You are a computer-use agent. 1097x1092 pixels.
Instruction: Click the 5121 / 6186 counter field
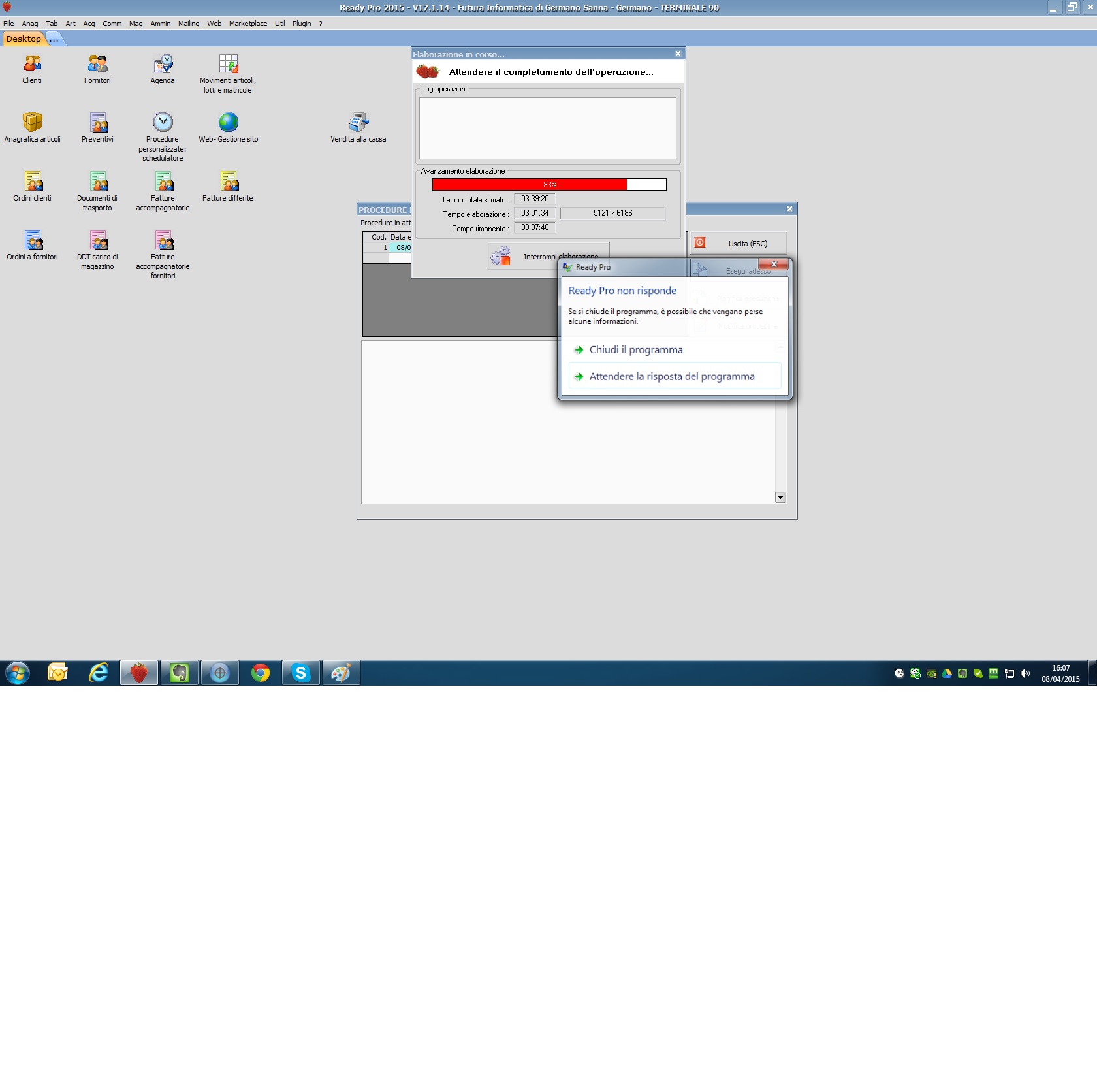pyautogui.click(x=612, y=213)
